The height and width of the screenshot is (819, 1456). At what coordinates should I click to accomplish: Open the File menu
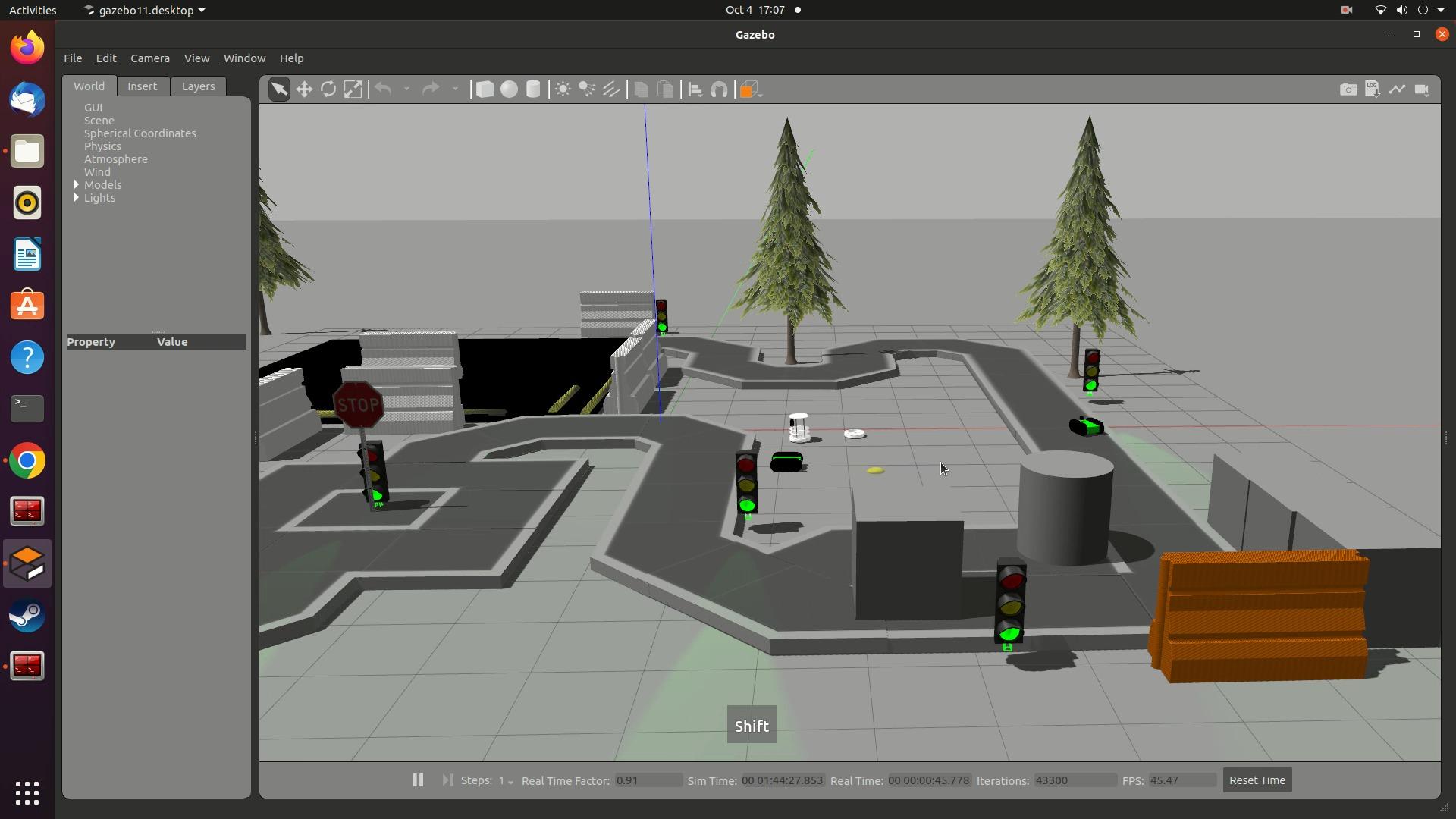tap(73, 58)
